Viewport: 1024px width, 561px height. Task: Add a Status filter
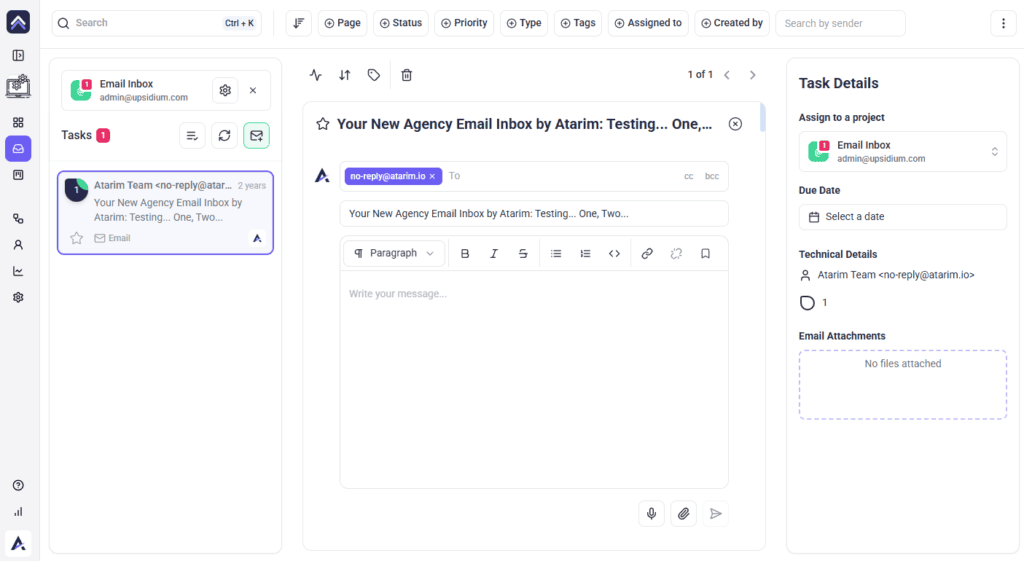coord(401,23)
